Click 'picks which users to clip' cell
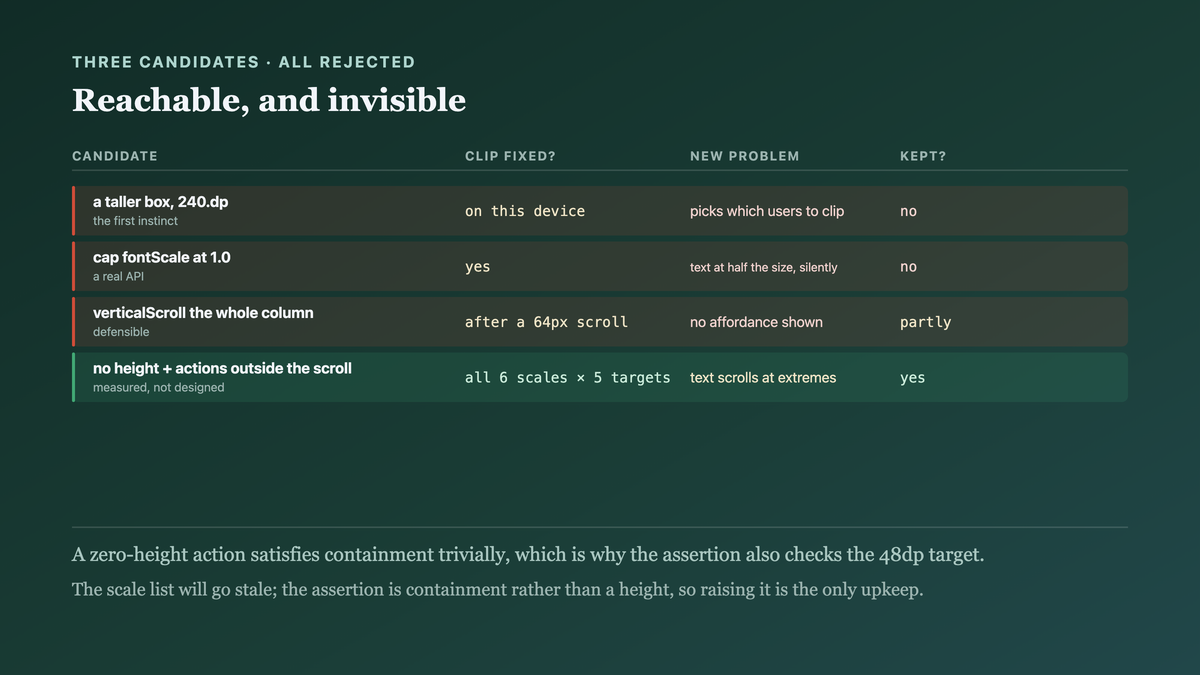 767,211
